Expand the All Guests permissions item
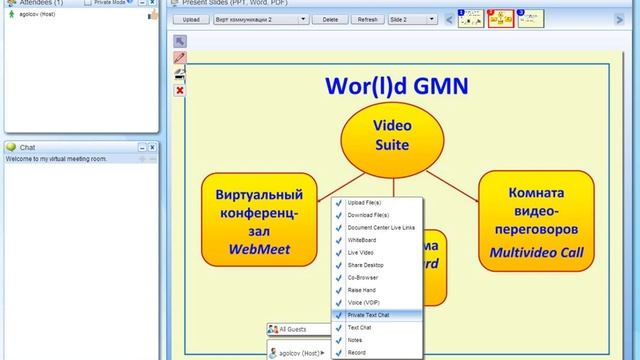640x360 pixels. [299, 329]
